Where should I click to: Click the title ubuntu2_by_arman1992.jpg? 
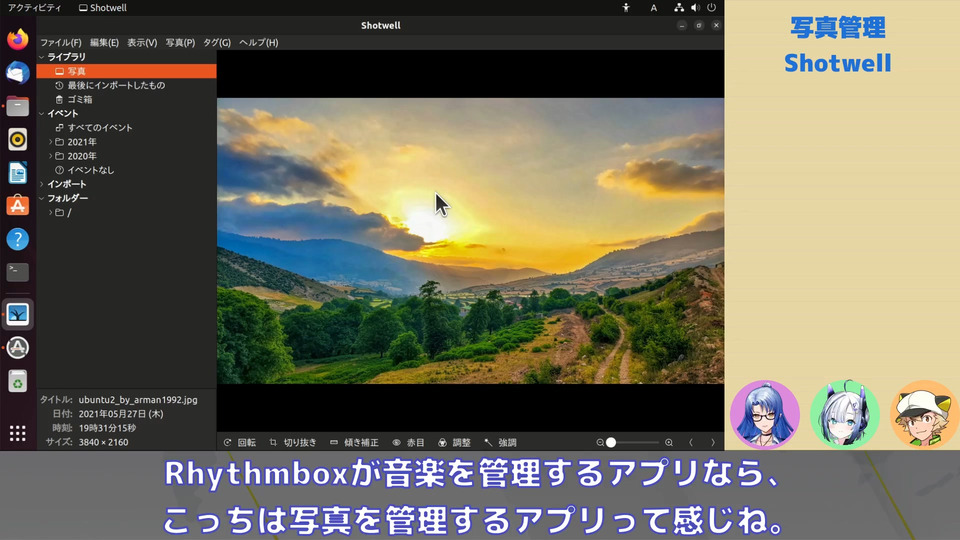pos(138,400)
